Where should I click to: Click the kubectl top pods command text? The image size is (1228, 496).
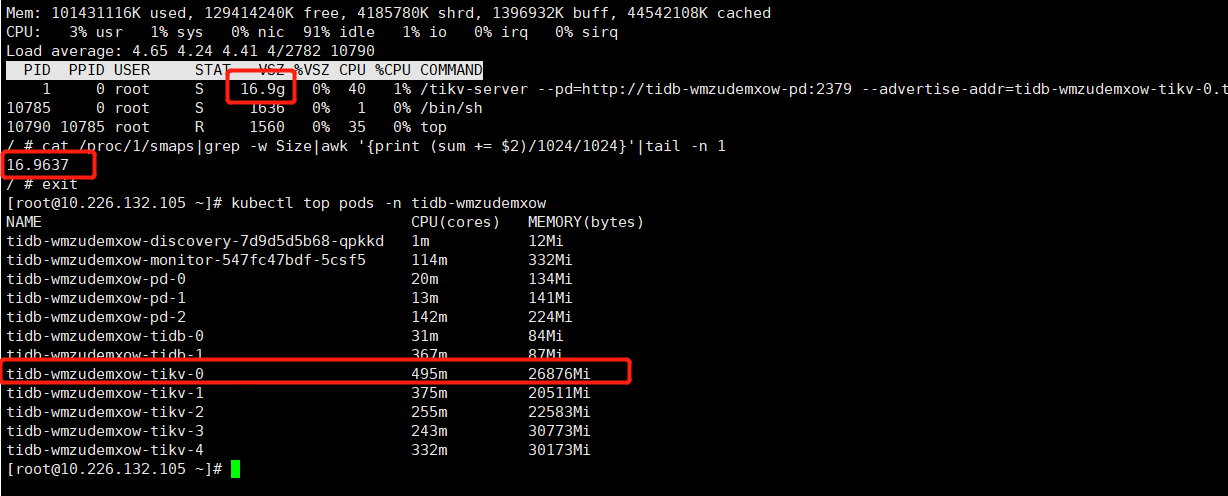tap(388, 203)
